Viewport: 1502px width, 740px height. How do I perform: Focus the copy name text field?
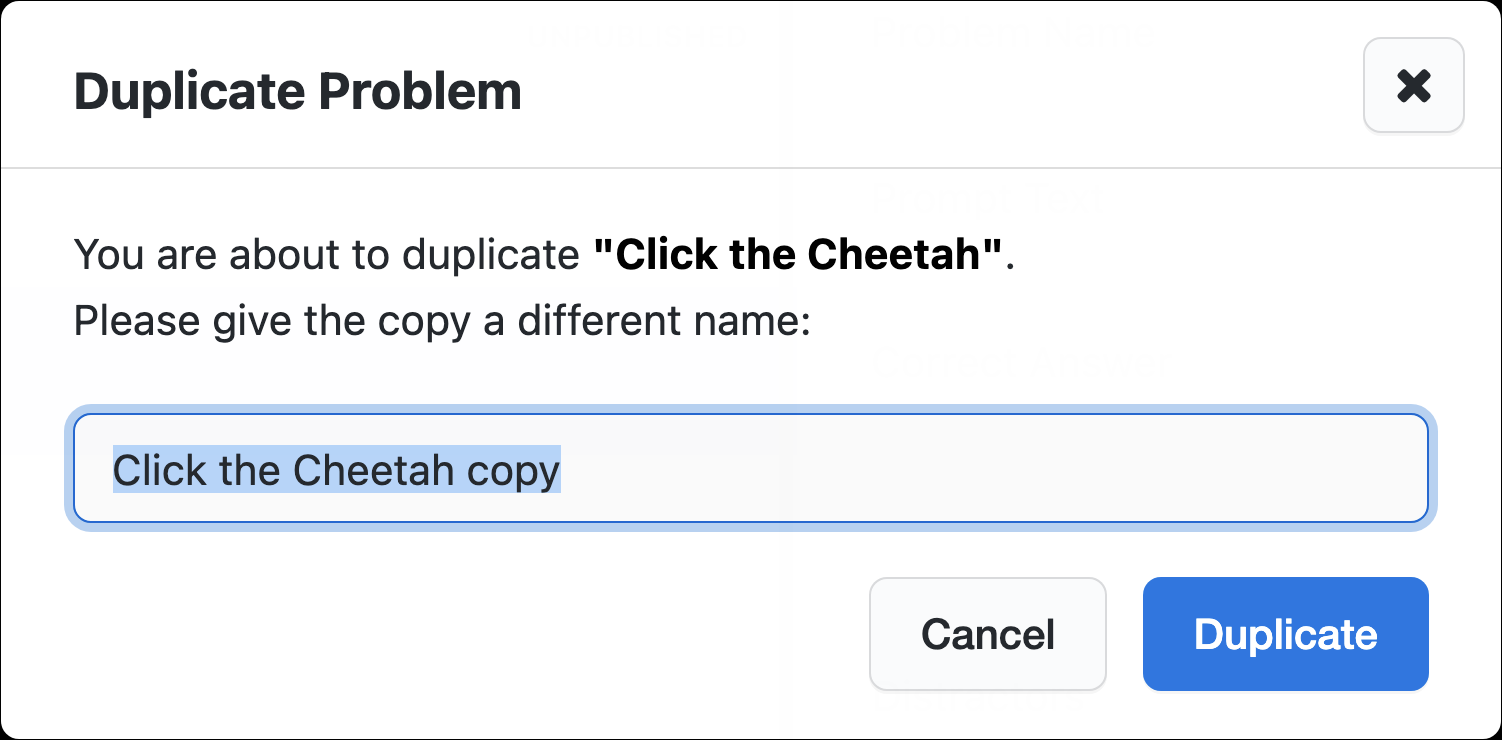click(x=750, y=468)
